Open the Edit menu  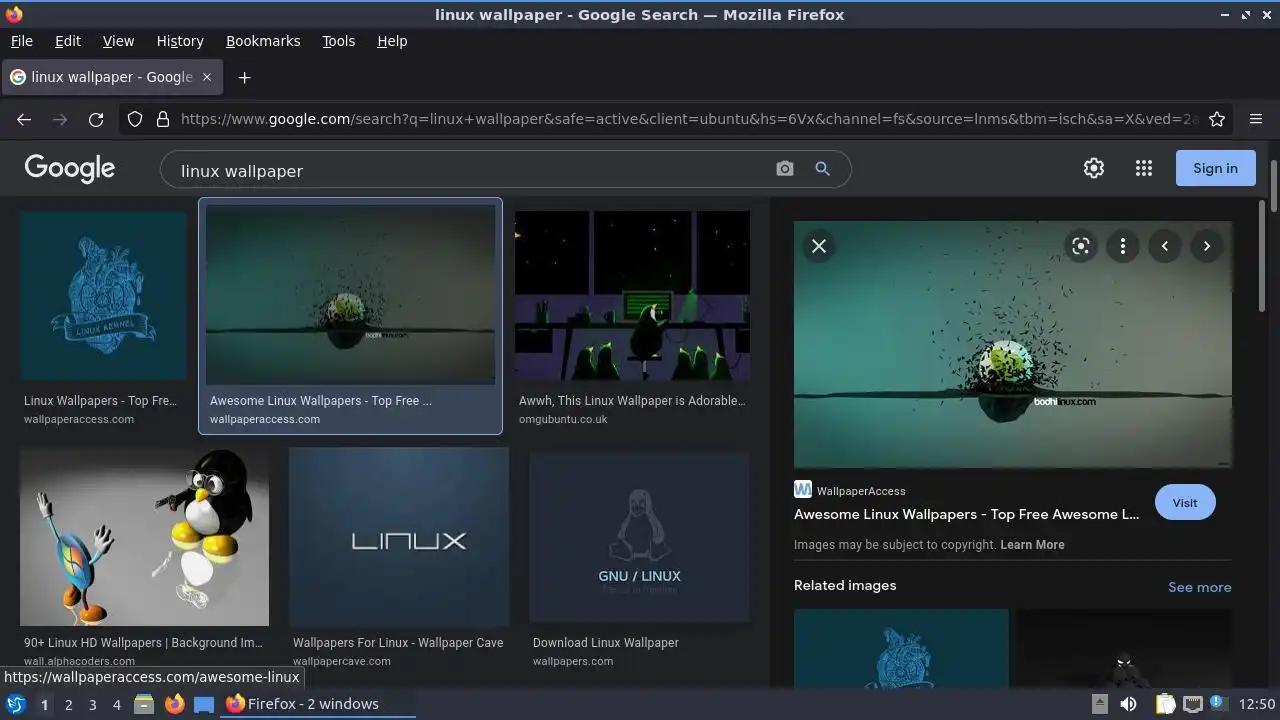pos(68,41)
